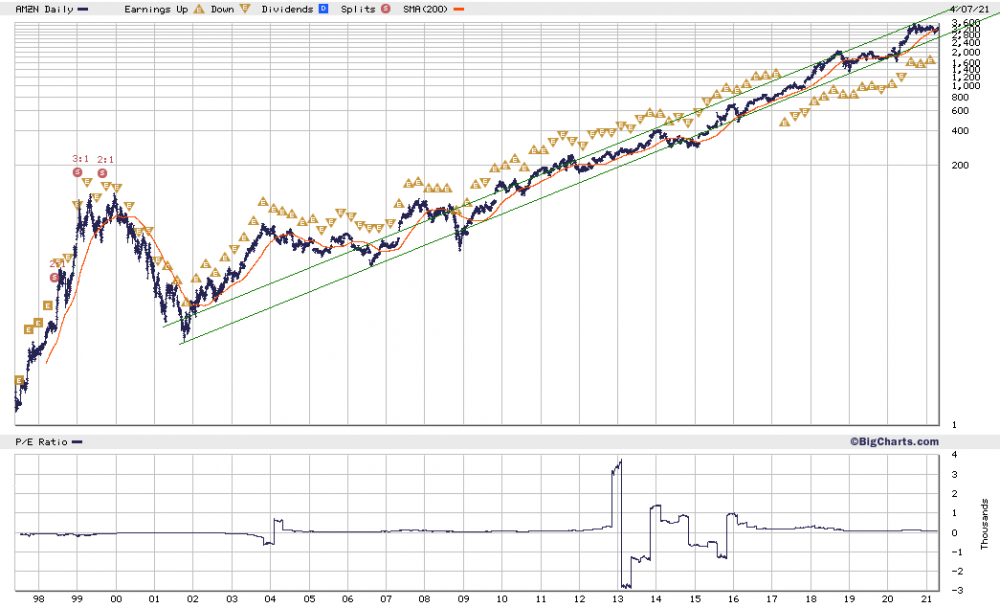Viewport: 1000px width, 608px height.
Task: Click the AMZN Daily legend label
Action: tap(44, 9)
